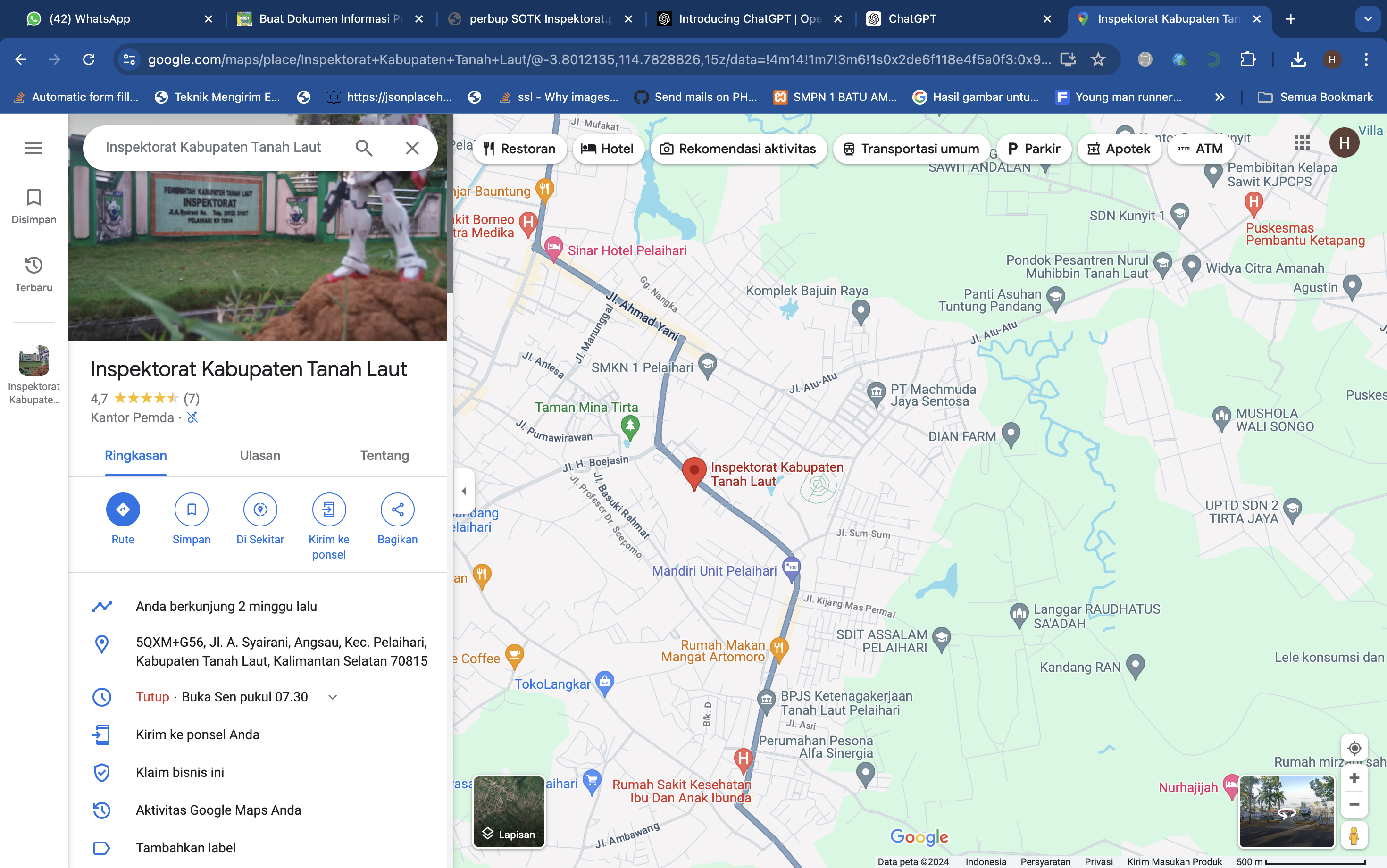Screen dimensions: 1387x868
Task: Click Klaim bisnis ini link
Action: pyautogui.click(x=180, y=772)
